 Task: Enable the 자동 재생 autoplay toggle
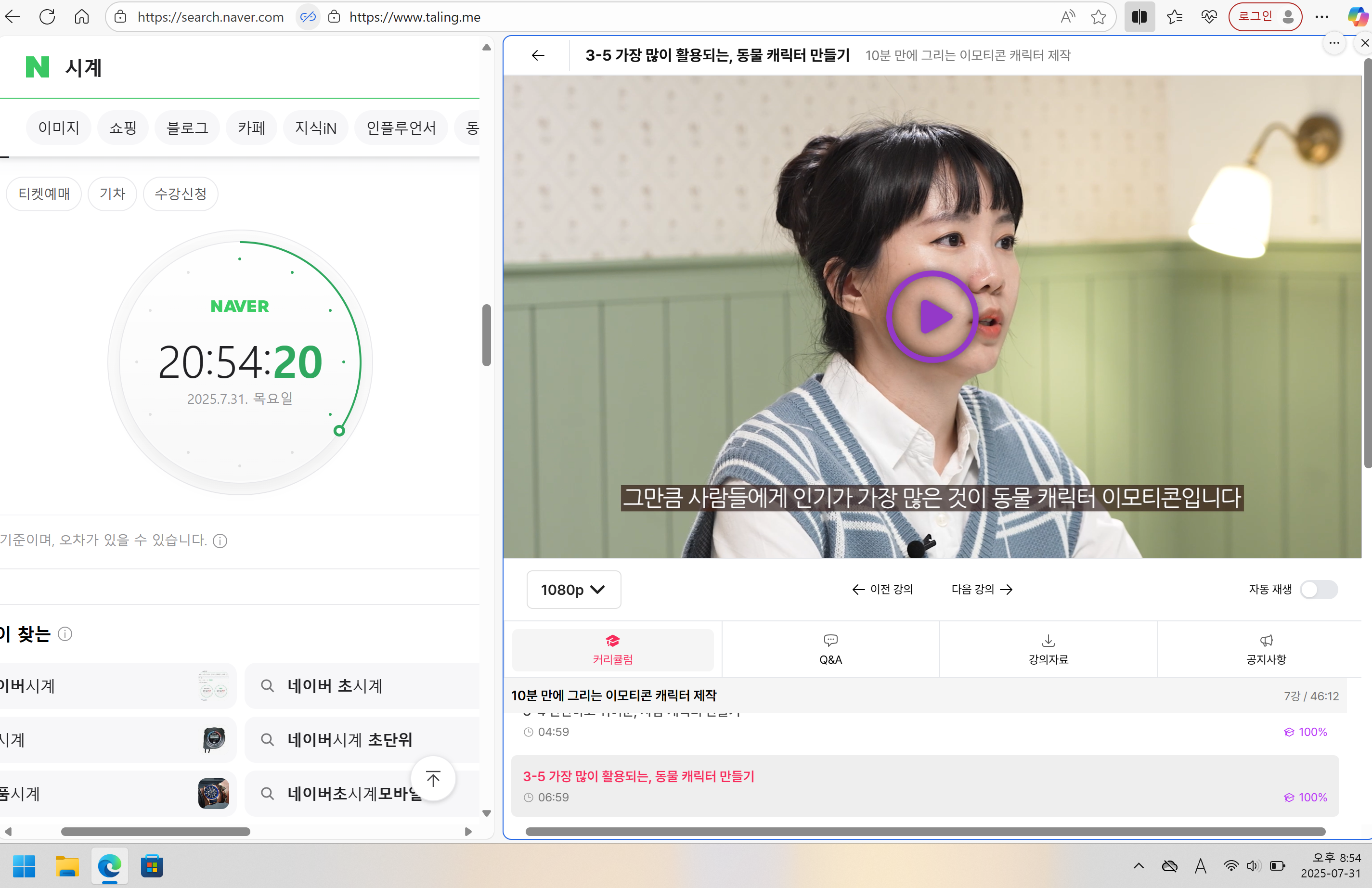pos(1320,590)
